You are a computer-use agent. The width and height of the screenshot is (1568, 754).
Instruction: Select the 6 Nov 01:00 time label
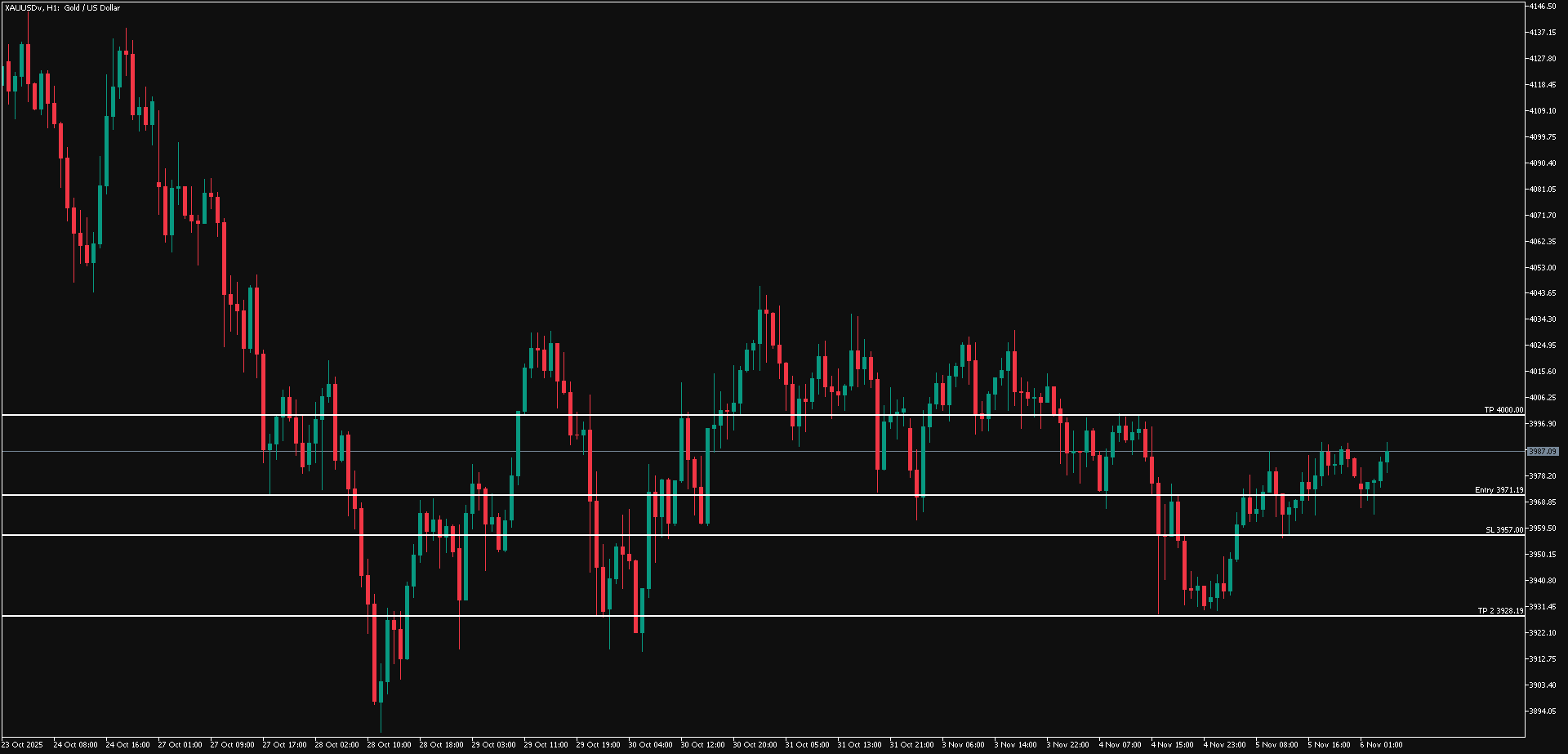[x=1381, y=745]
